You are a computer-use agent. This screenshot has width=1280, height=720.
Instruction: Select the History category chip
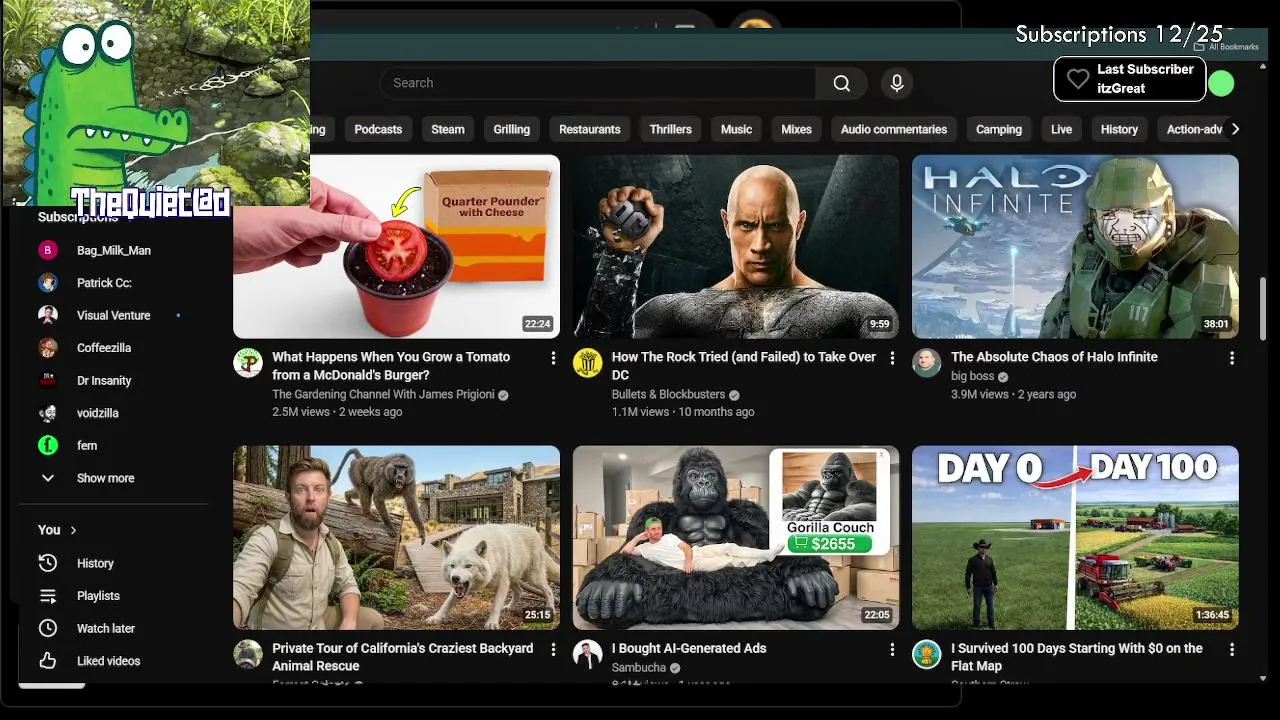(x=1119, y=129)
